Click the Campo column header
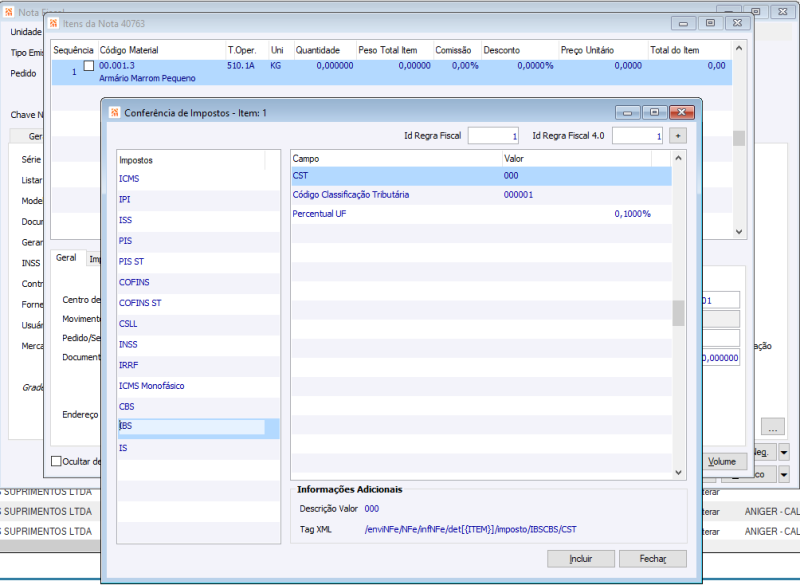This screenshot has height=585, width=800. click(x=396, y=159)
